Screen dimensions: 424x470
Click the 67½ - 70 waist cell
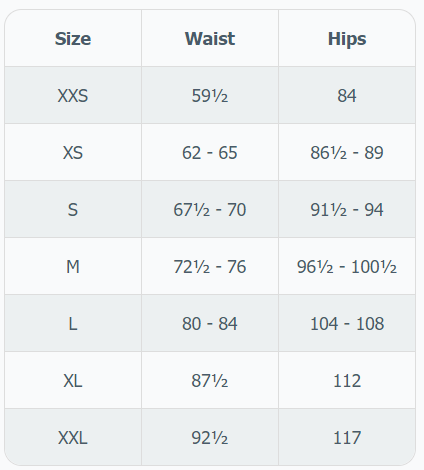tap(210, 210)
